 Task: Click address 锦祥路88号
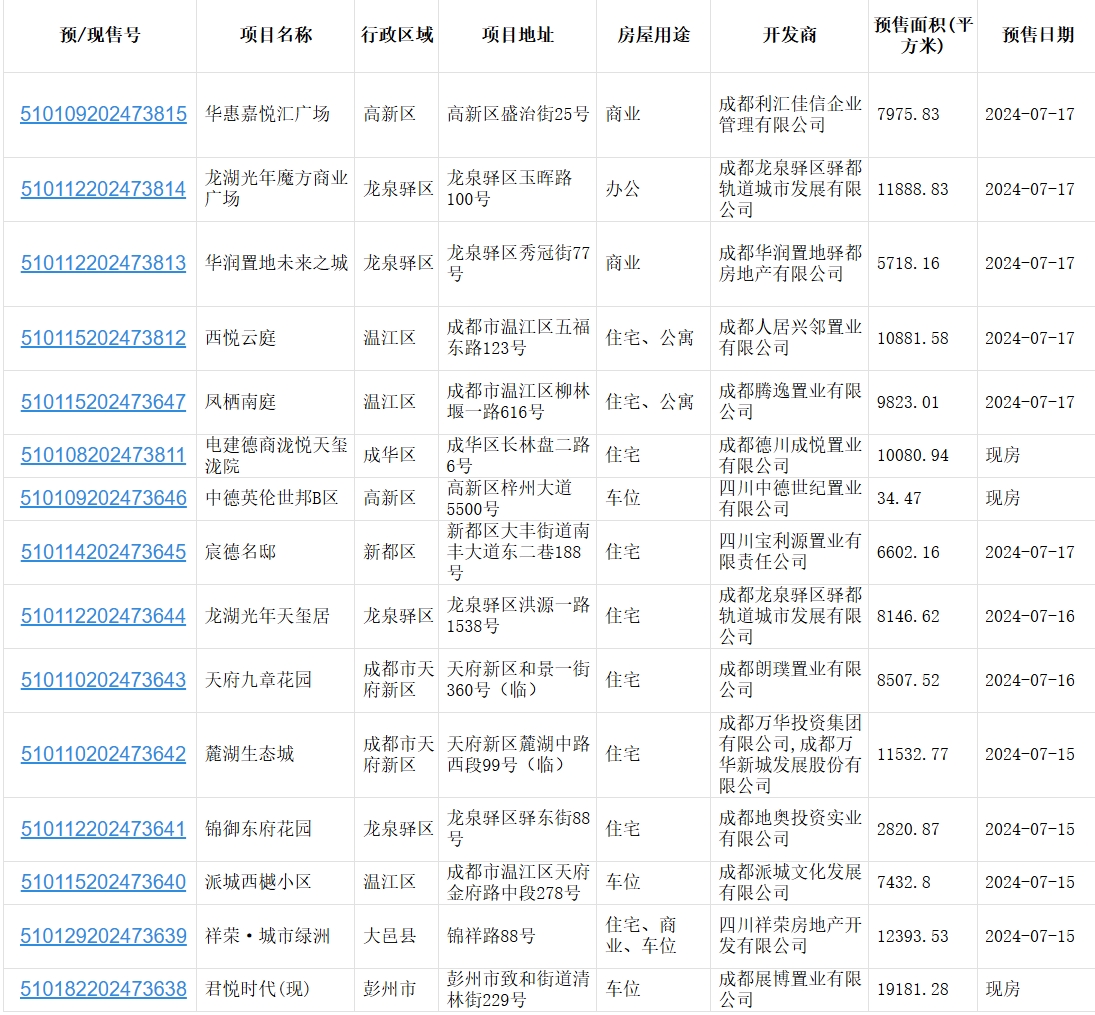[x=492, y=936]
